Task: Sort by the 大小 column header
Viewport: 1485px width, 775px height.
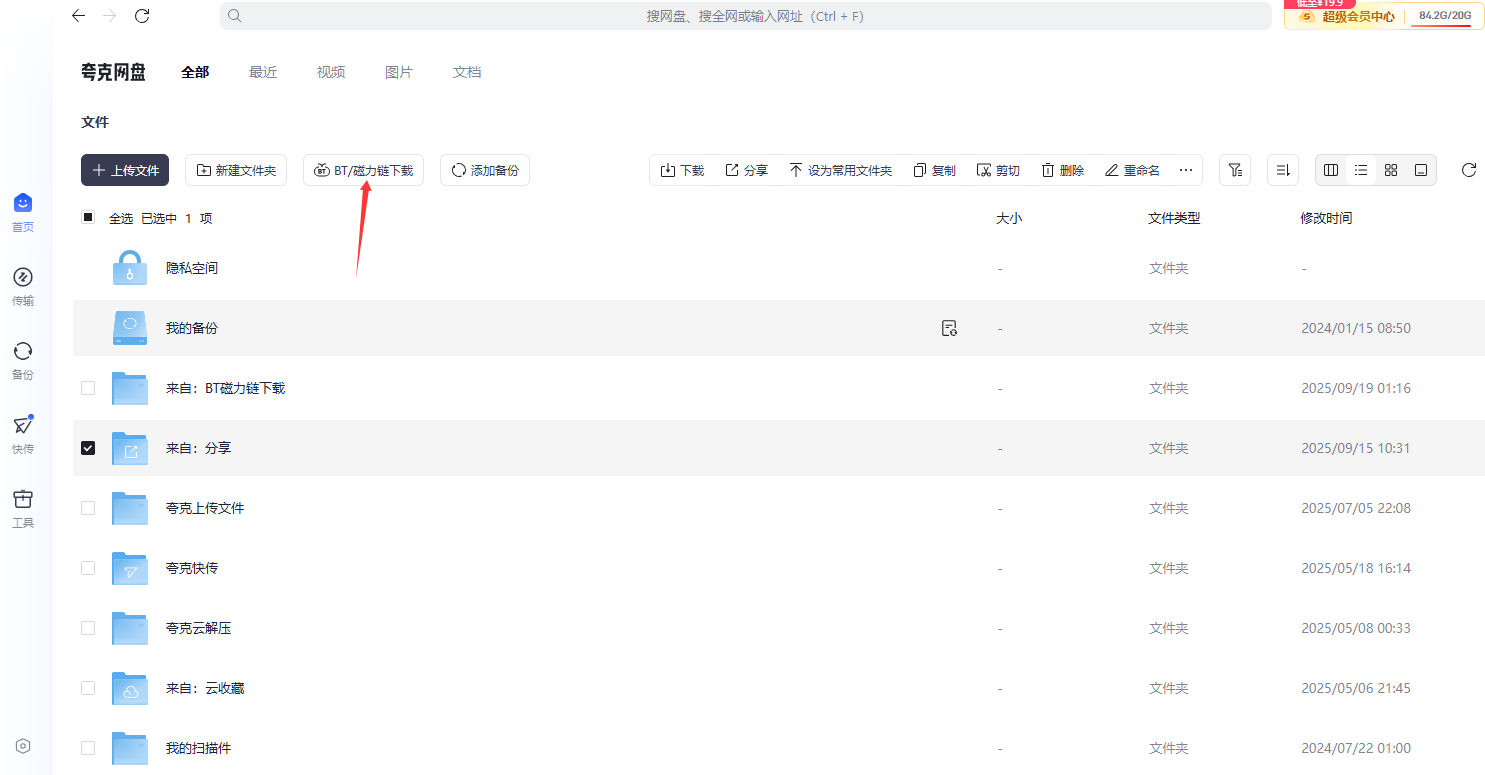Action: coord(1009,218)
